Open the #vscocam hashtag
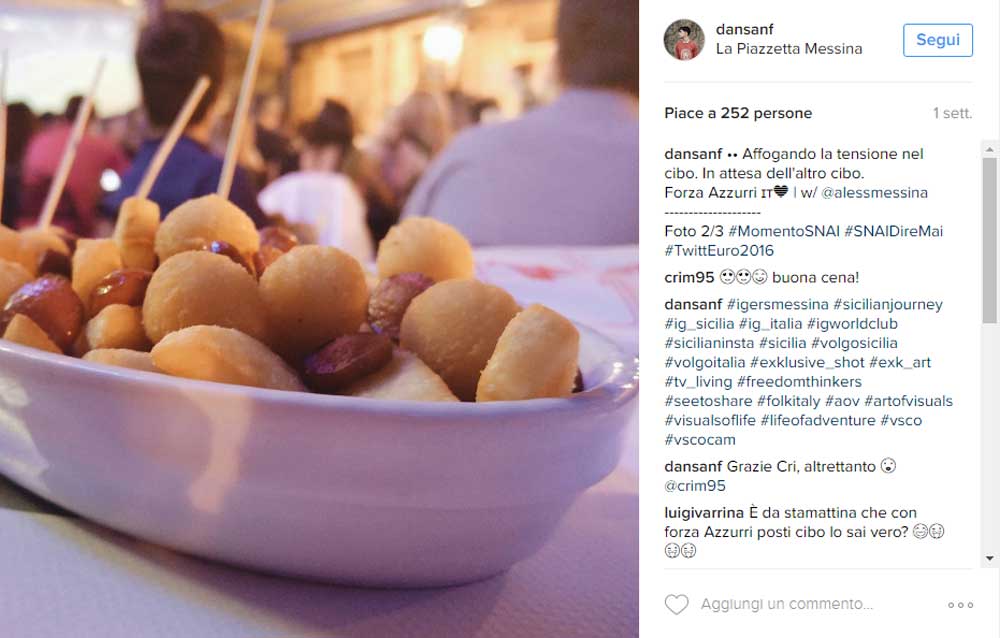This screenshot has height=638, width=1000. 700,440
